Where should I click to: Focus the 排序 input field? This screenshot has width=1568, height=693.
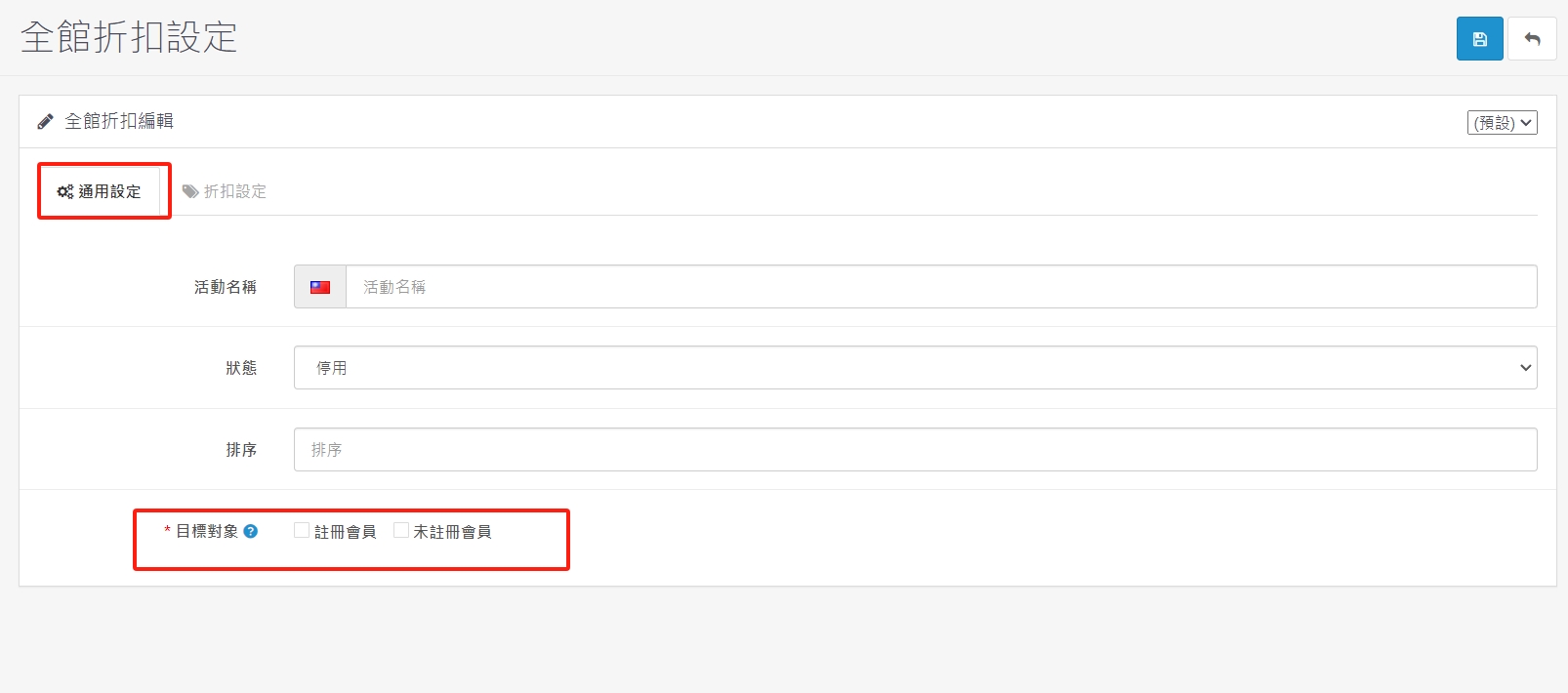pos(915,450)
